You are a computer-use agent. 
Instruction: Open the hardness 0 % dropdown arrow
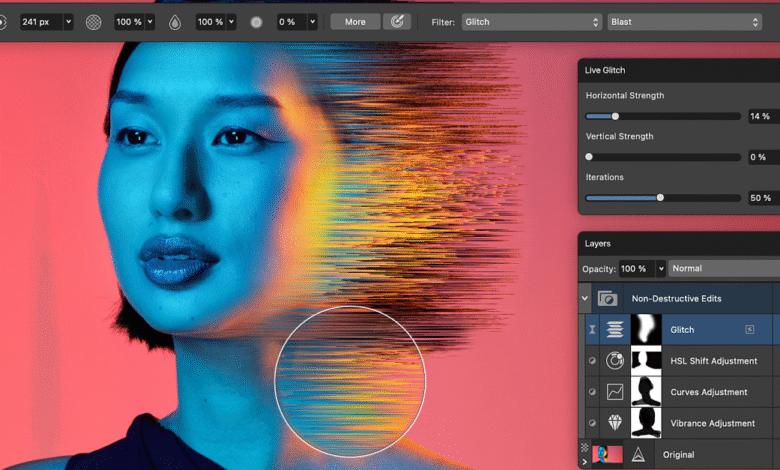coord(312,22)
